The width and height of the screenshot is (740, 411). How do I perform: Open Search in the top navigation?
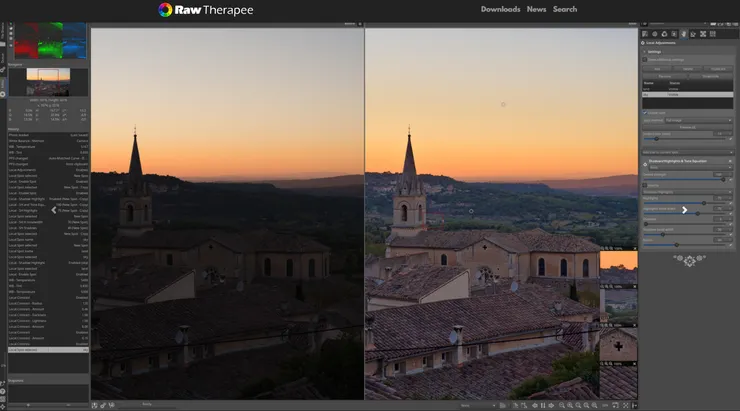tap(565, 9)
